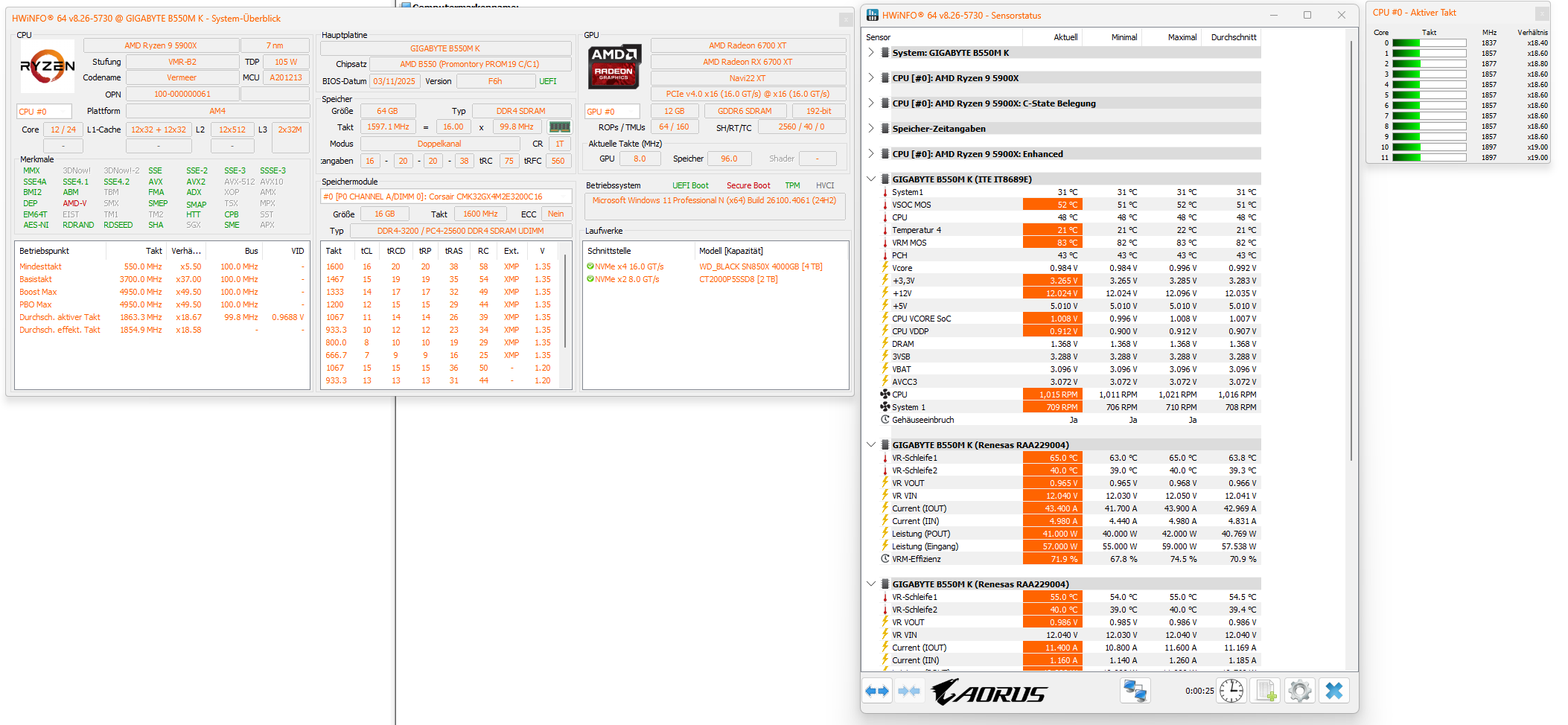This screenshot has height=725, width=1568.
Task: Close the CPU #0 Aktiver Takt window
Action: 1543,13
